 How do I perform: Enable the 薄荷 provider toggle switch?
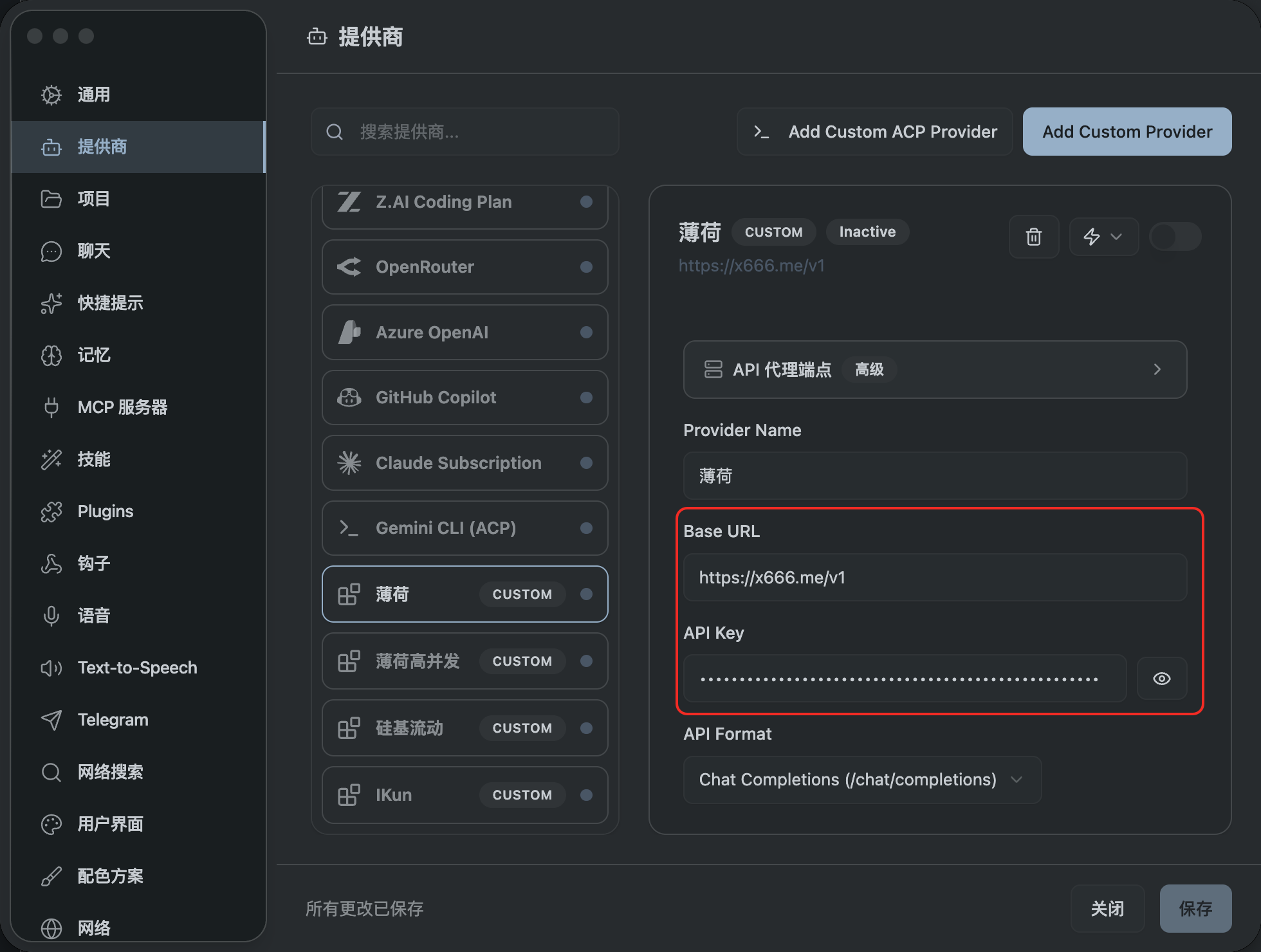pos(1175,237)
